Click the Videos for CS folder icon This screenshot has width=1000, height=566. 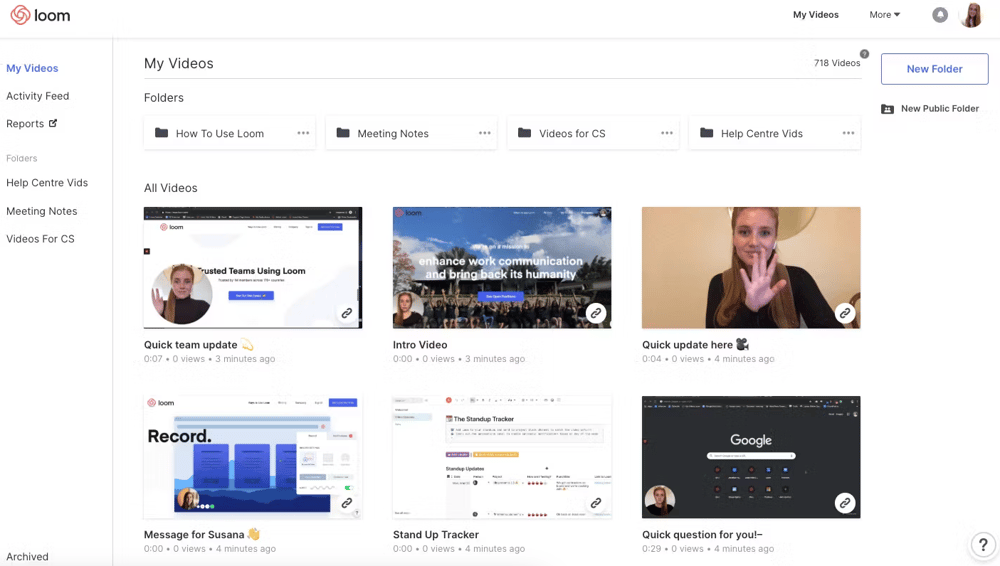(524, 133)
